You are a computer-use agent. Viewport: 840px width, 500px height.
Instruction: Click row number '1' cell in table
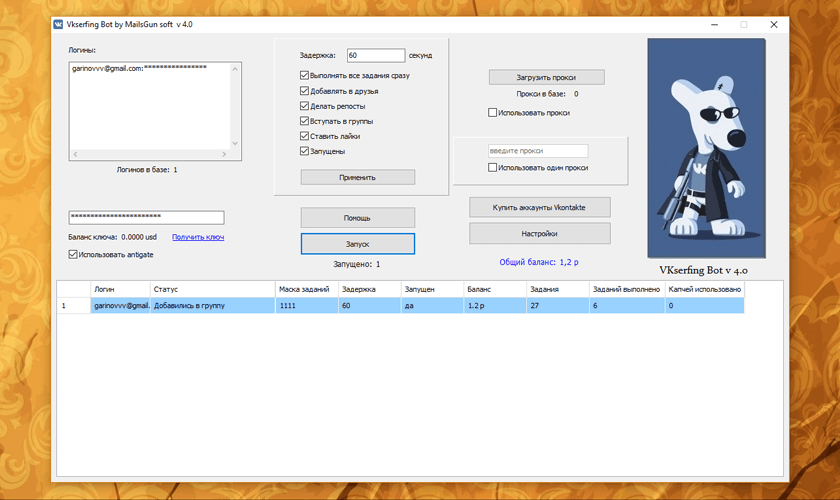click(x=74, y=305)
